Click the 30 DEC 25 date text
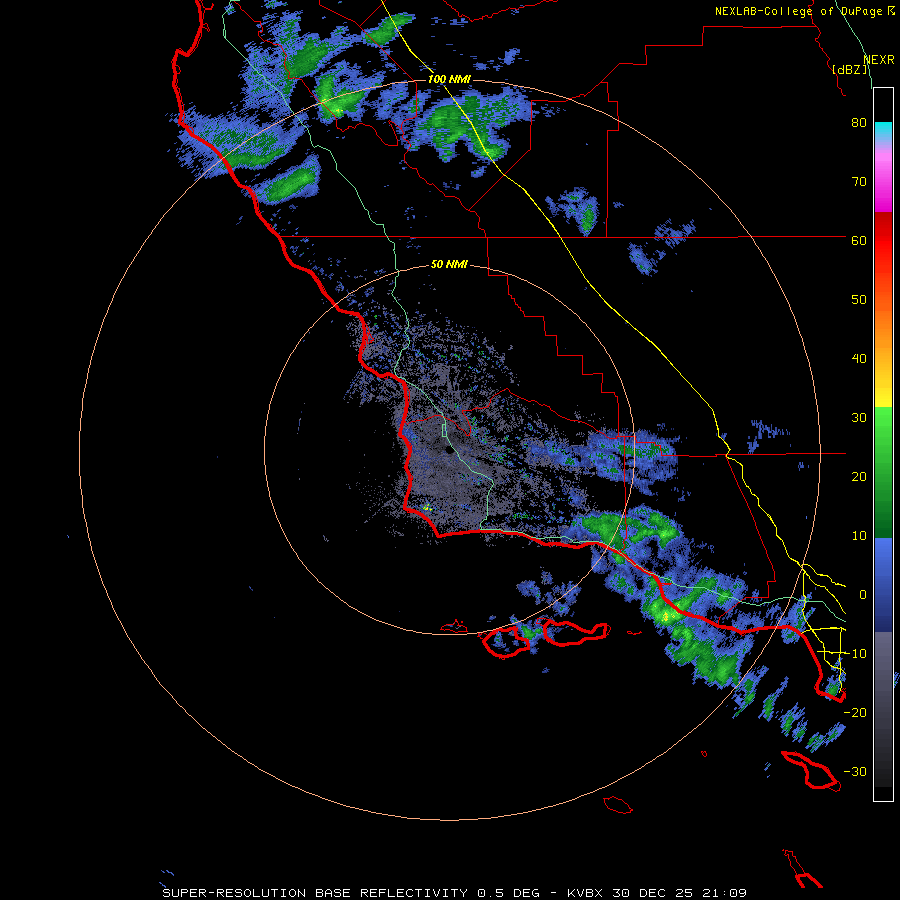 pyautogui.click(x=653, y=893)
